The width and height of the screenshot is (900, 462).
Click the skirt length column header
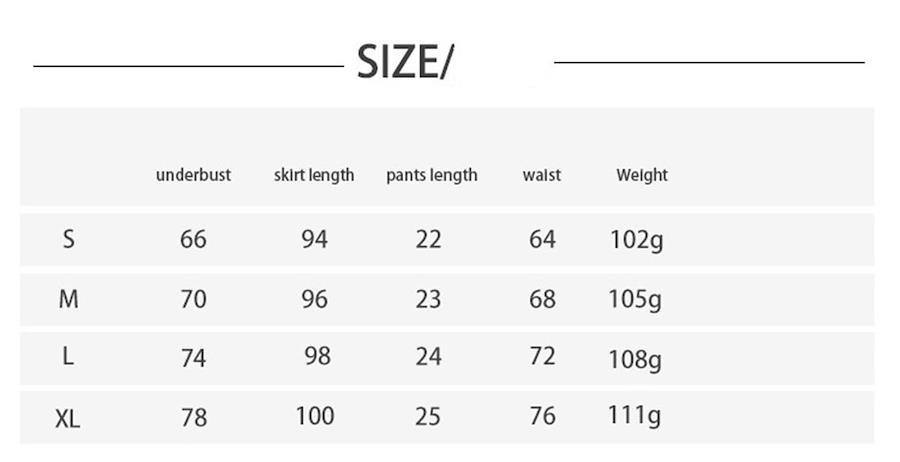314,175
